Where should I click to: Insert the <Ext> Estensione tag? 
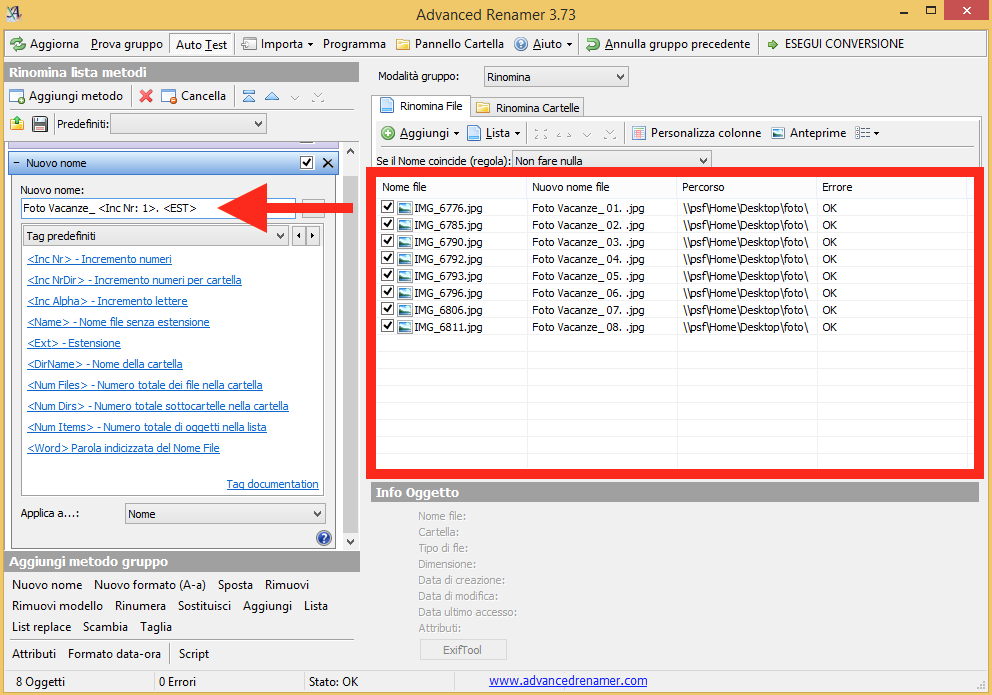pyautogui.click(x=74, y=343)
